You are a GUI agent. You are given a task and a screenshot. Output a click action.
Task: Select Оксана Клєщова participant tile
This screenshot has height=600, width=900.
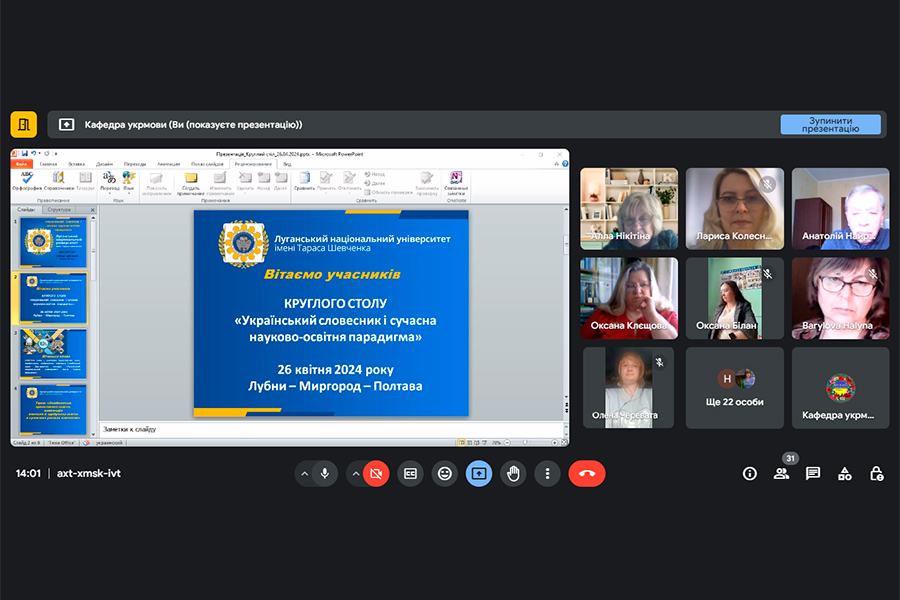[x=629, y=298]
